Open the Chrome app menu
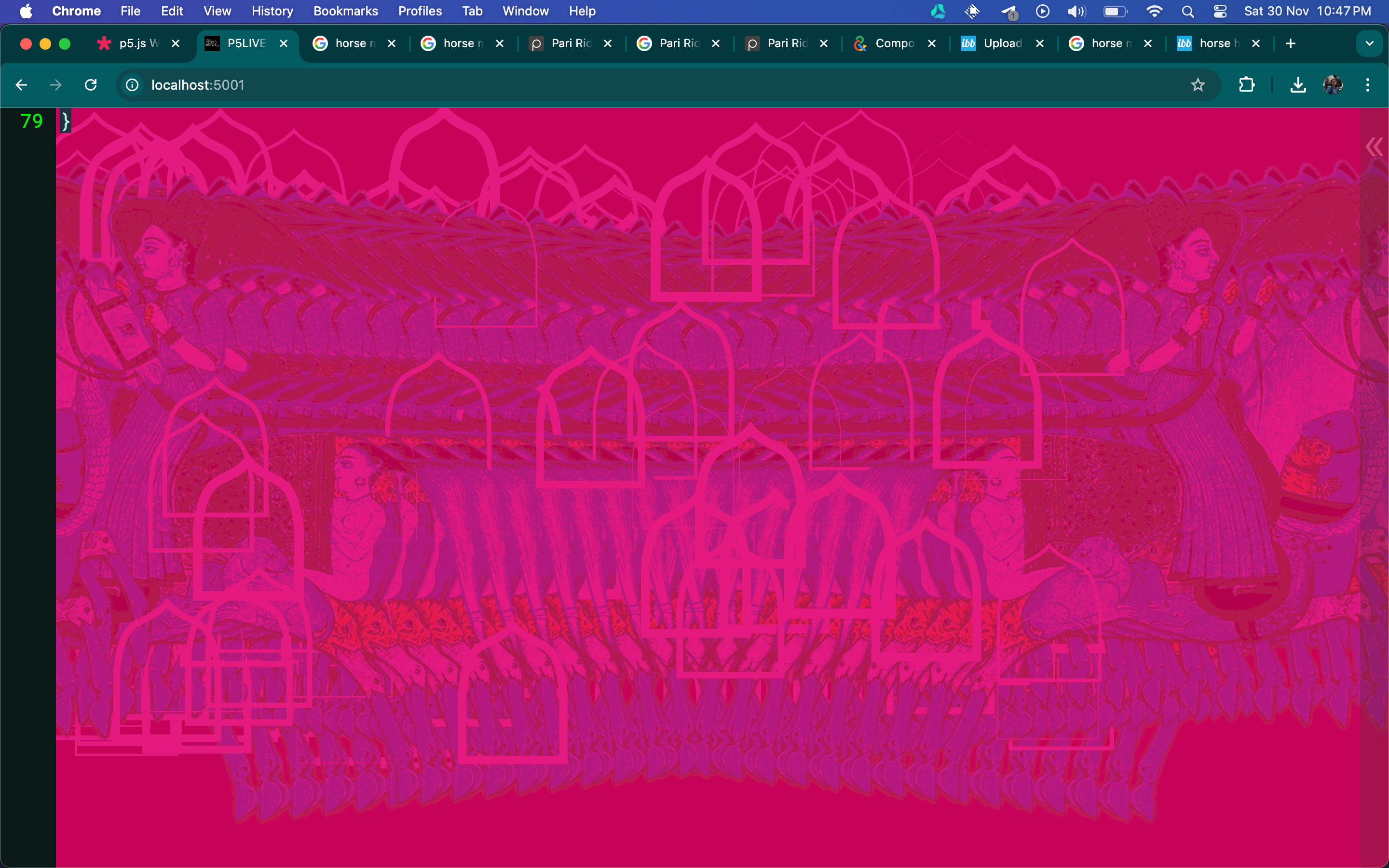Image resolution: width=1389 pixels, height=868 pixels. click(x=76, y=11)
